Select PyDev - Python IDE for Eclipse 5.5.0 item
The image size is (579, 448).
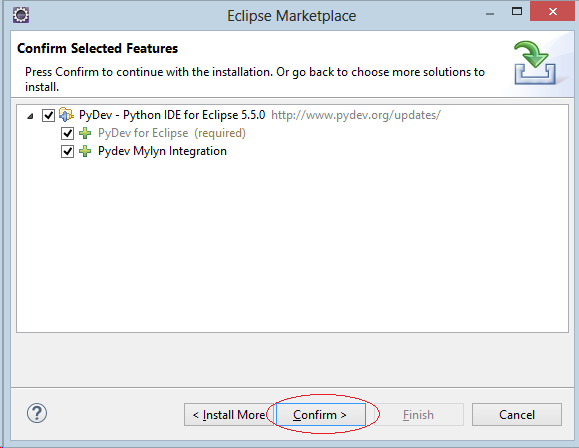[x=172, y=115]
